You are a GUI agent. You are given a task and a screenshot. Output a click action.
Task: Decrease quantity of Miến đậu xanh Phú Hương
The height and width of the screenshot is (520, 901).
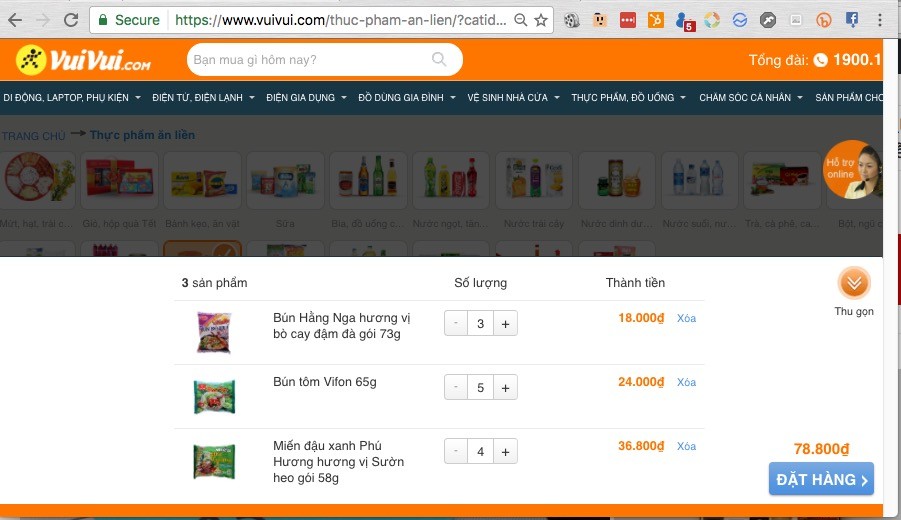coord(456,452)
